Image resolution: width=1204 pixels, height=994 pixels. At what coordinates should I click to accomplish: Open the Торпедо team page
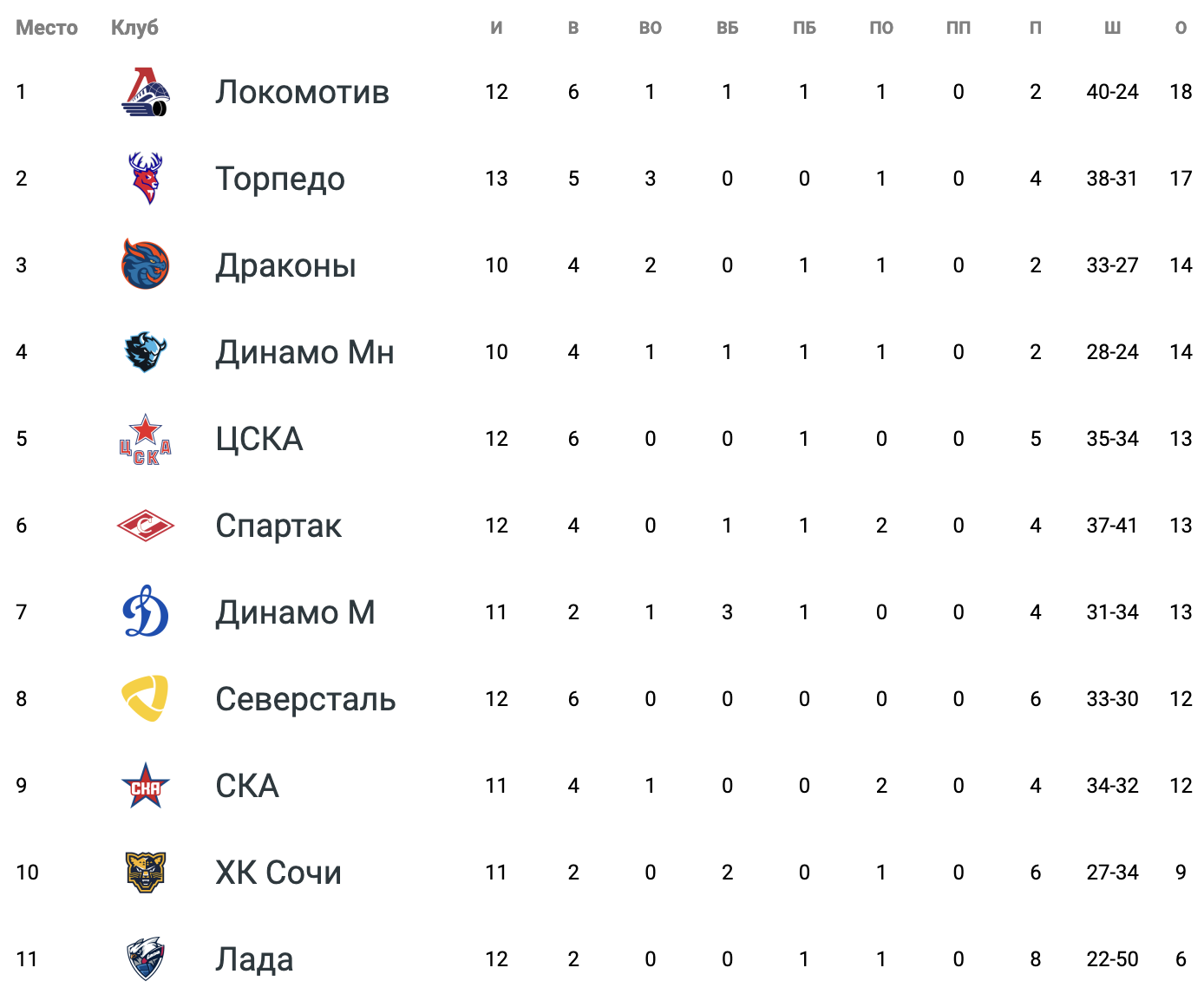pos(280,179)
